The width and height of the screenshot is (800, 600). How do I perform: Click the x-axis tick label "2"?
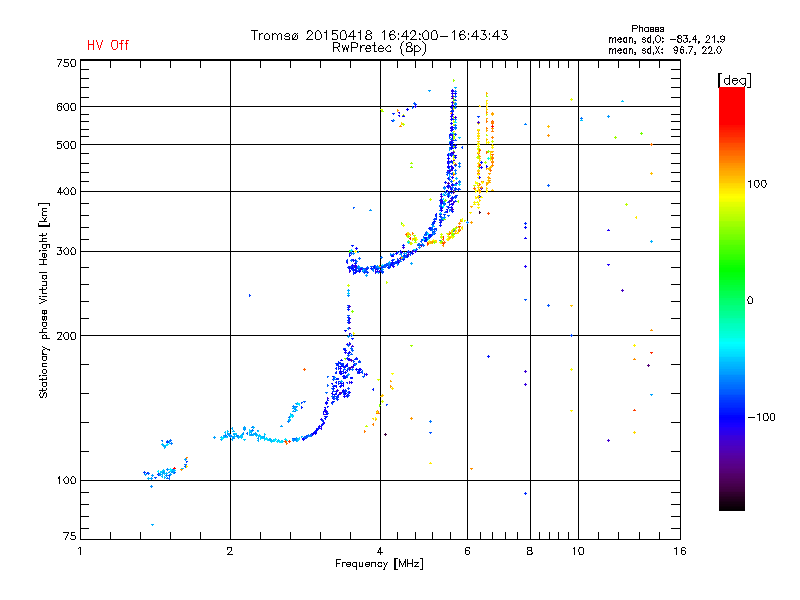(x=230, y=551)
